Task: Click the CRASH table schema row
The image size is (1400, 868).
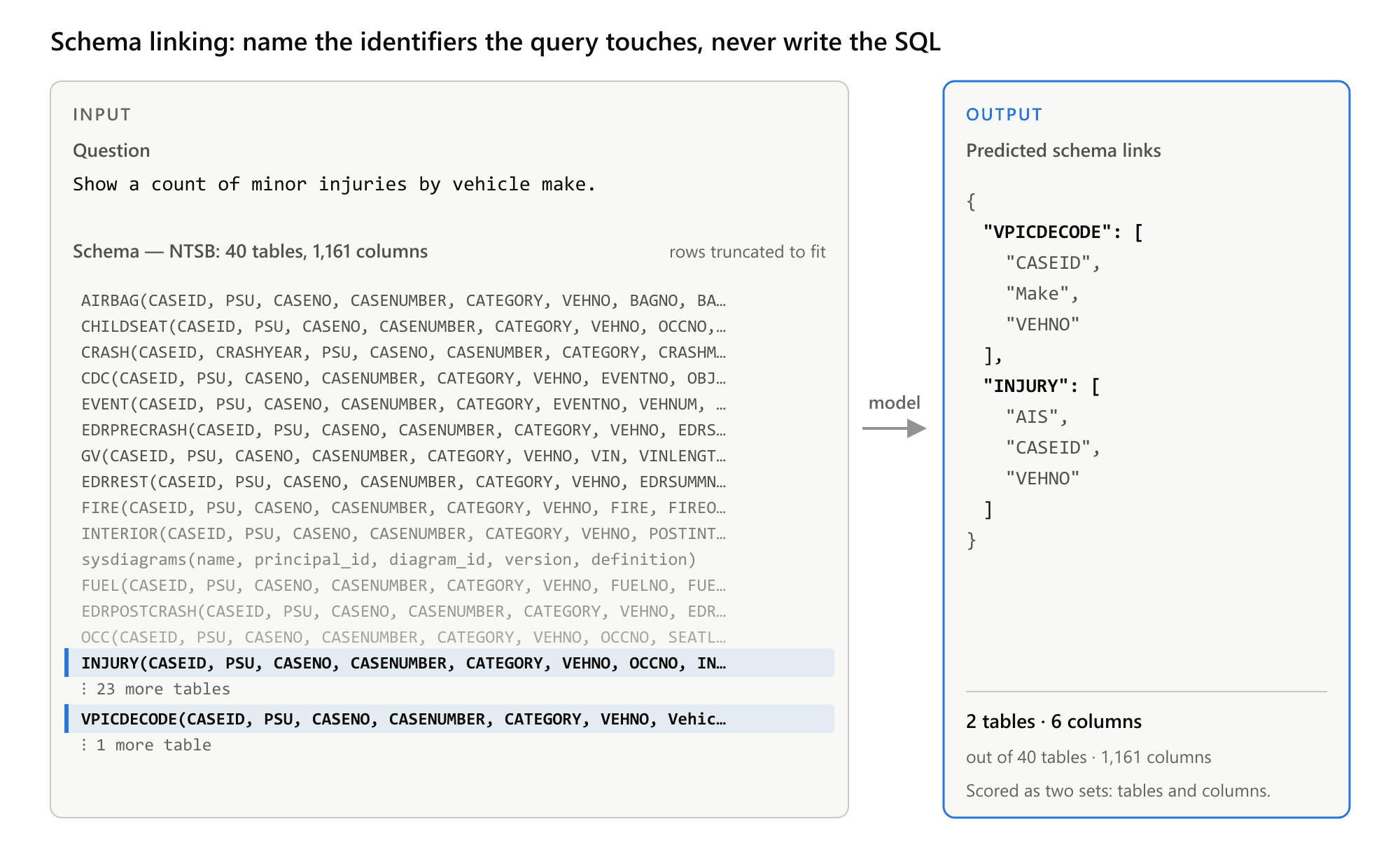Action: coord(404,352)
